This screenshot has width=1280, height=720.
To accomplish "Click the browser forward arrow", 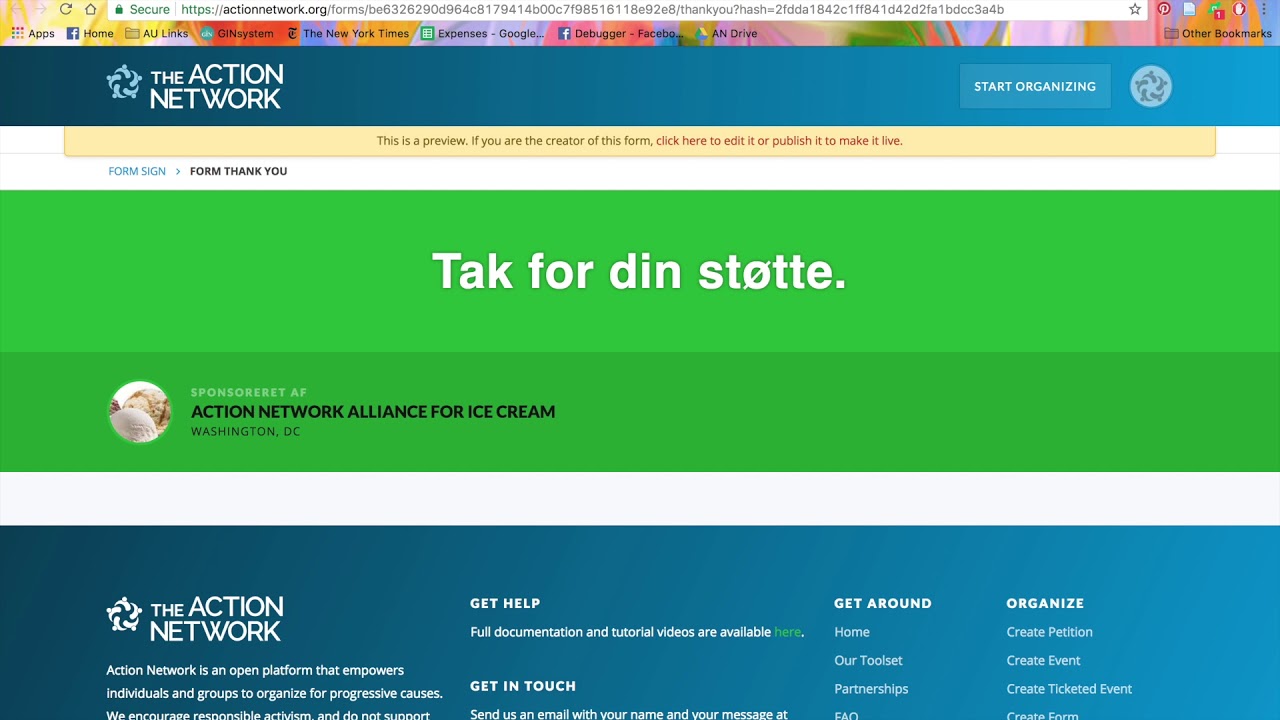I will click(41, 9).
